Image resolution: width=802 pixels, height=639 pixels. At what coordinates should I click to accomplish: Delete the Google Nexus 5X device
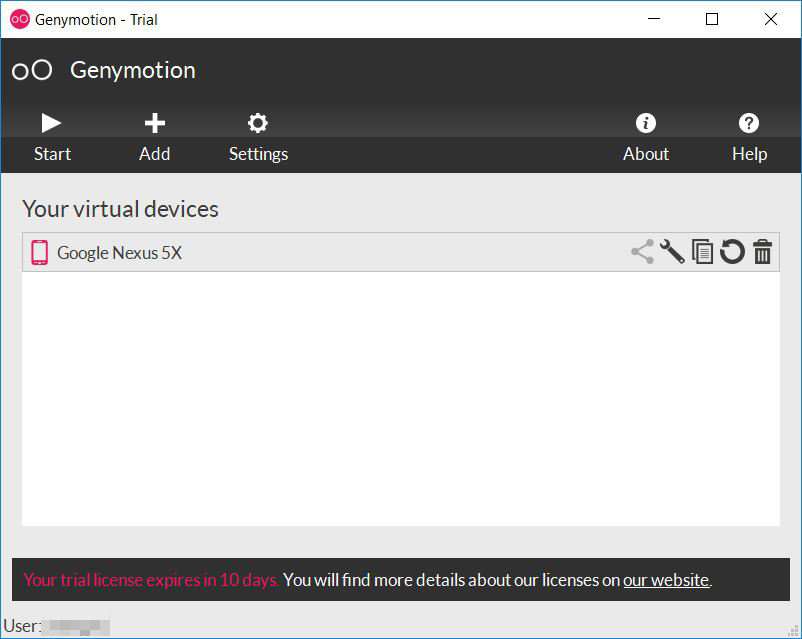[x=763, y=252]
